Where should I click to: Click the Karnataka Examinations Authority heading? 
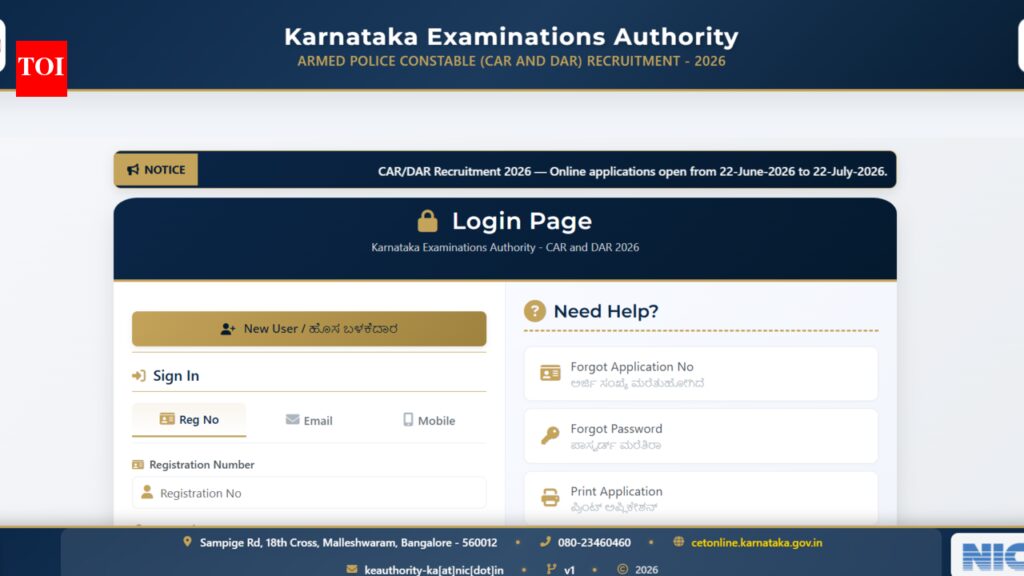(511, 37)
